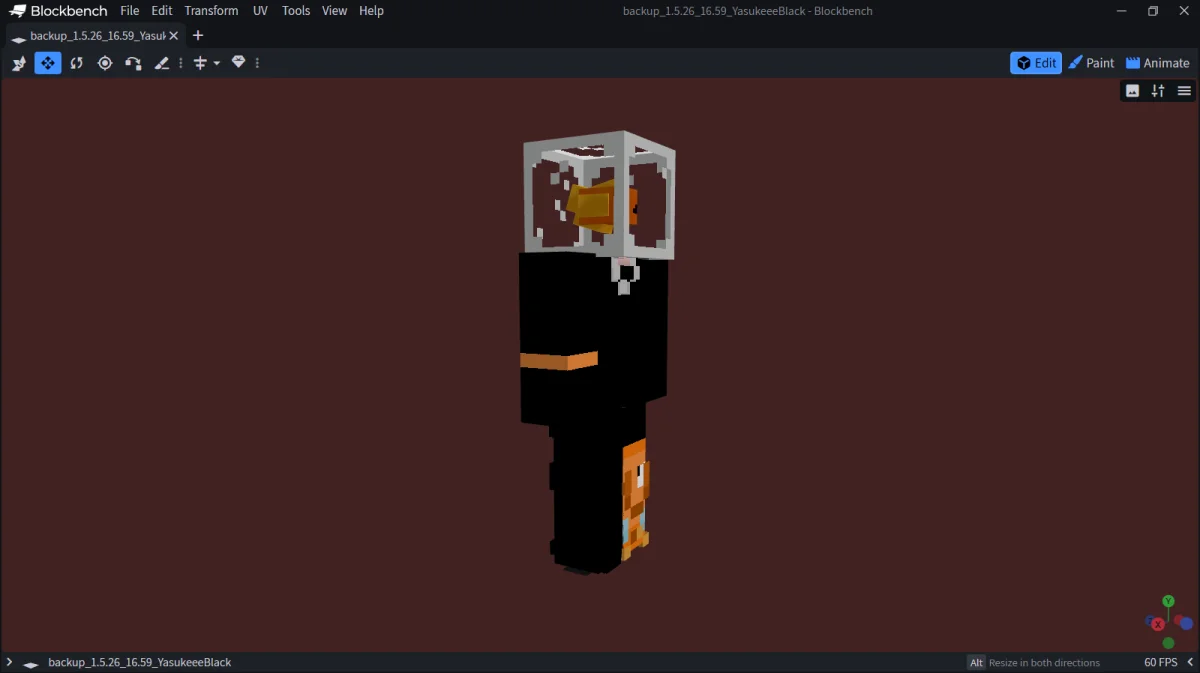The height and width of the screenshot is (673, 1200).
Task: Open the Help menu
Action: pyautogui.click(x=371, y=11)
